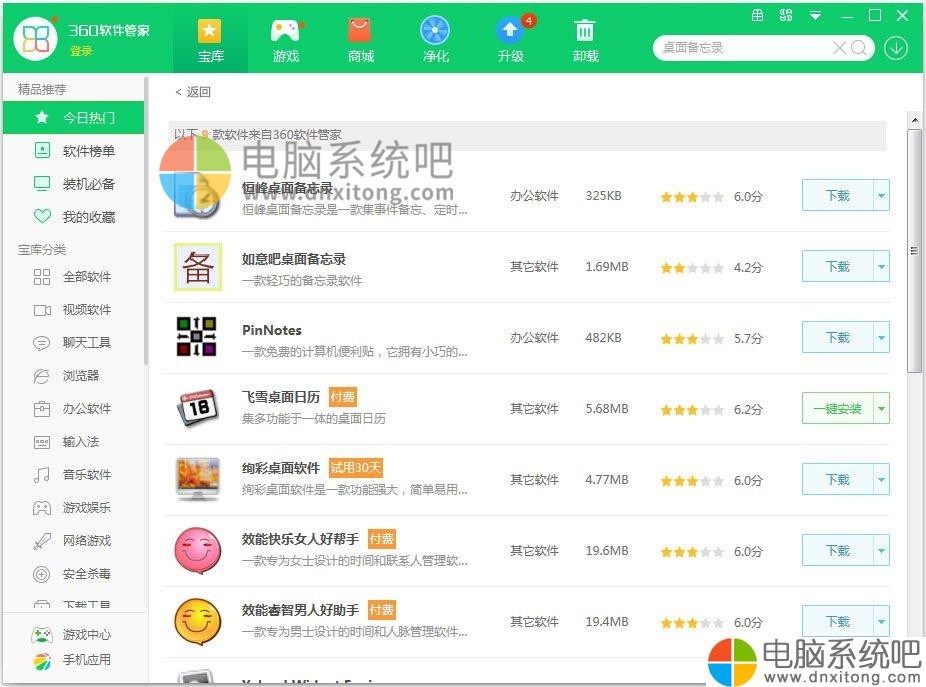Click the 飞雪桌面日历 calendar icon
This screenshot has width=926, height=687.
198,408
